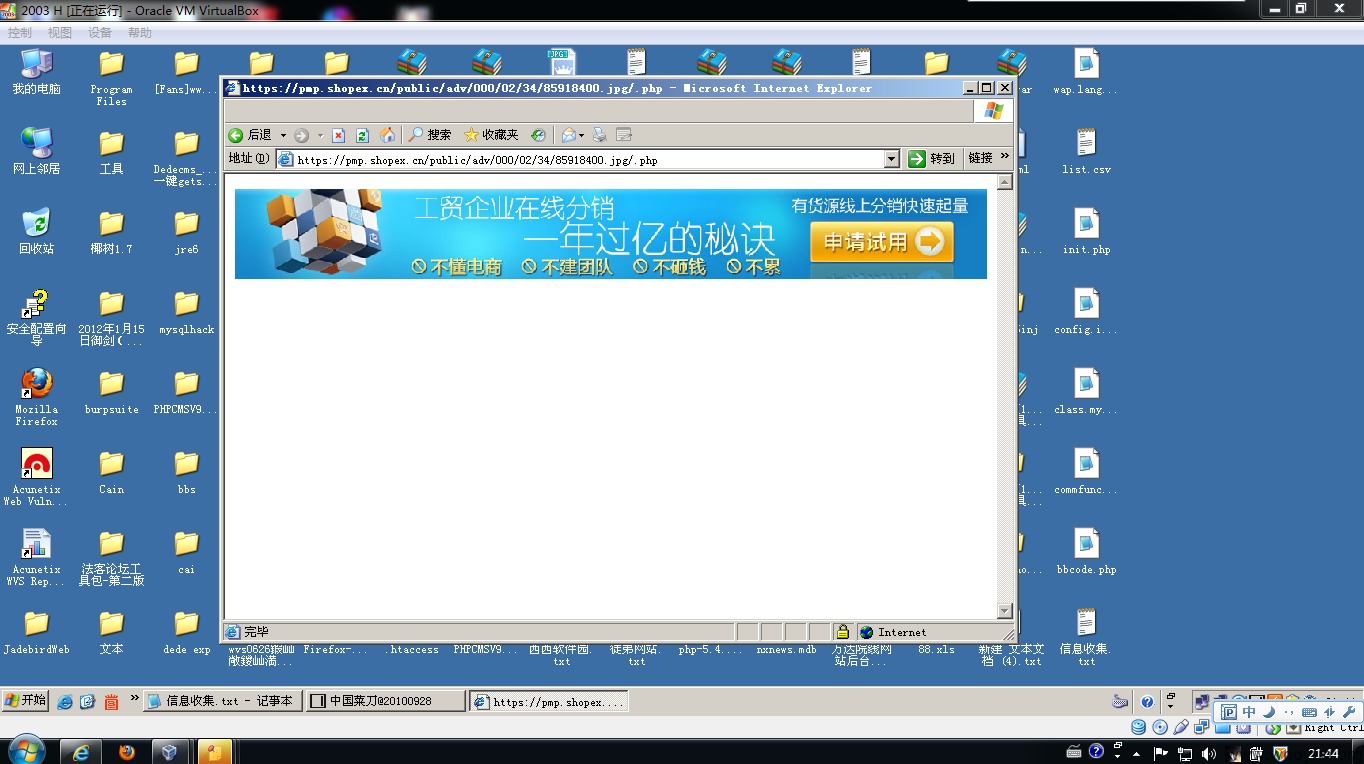Click the 申请试用 button on the banner
The height and width of the screenshot is (764, 1364).
(x=882, y=242)
